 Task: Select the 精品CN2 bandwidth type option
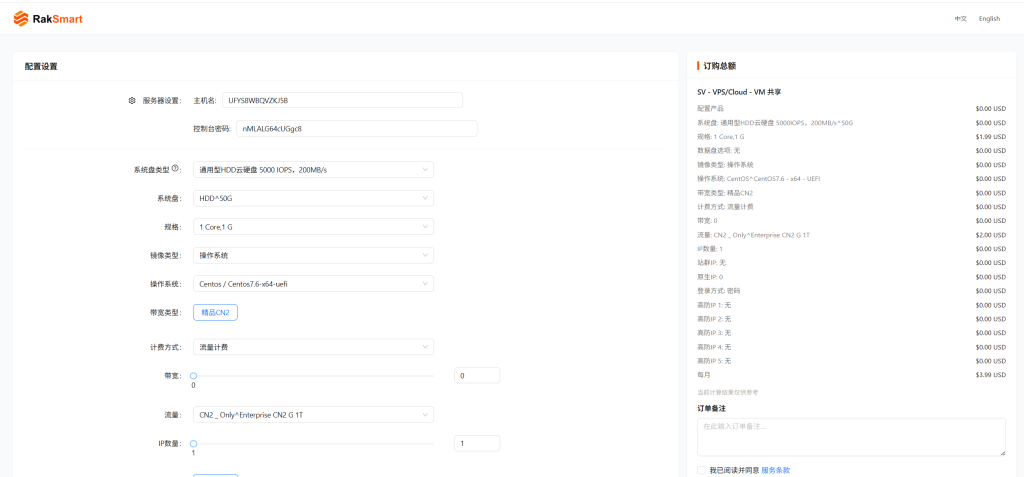click(216, 312)
